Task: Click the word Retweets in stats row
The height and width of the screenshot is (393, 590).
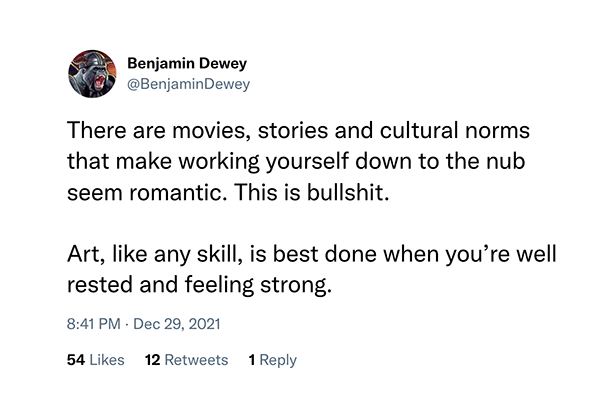Action: click(196, 360)
